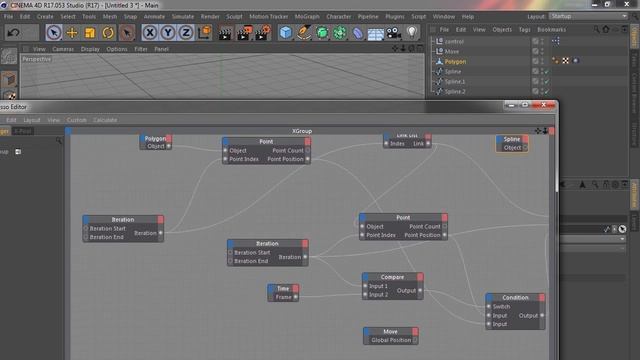Open the Render Settings icon

[262, 33]
